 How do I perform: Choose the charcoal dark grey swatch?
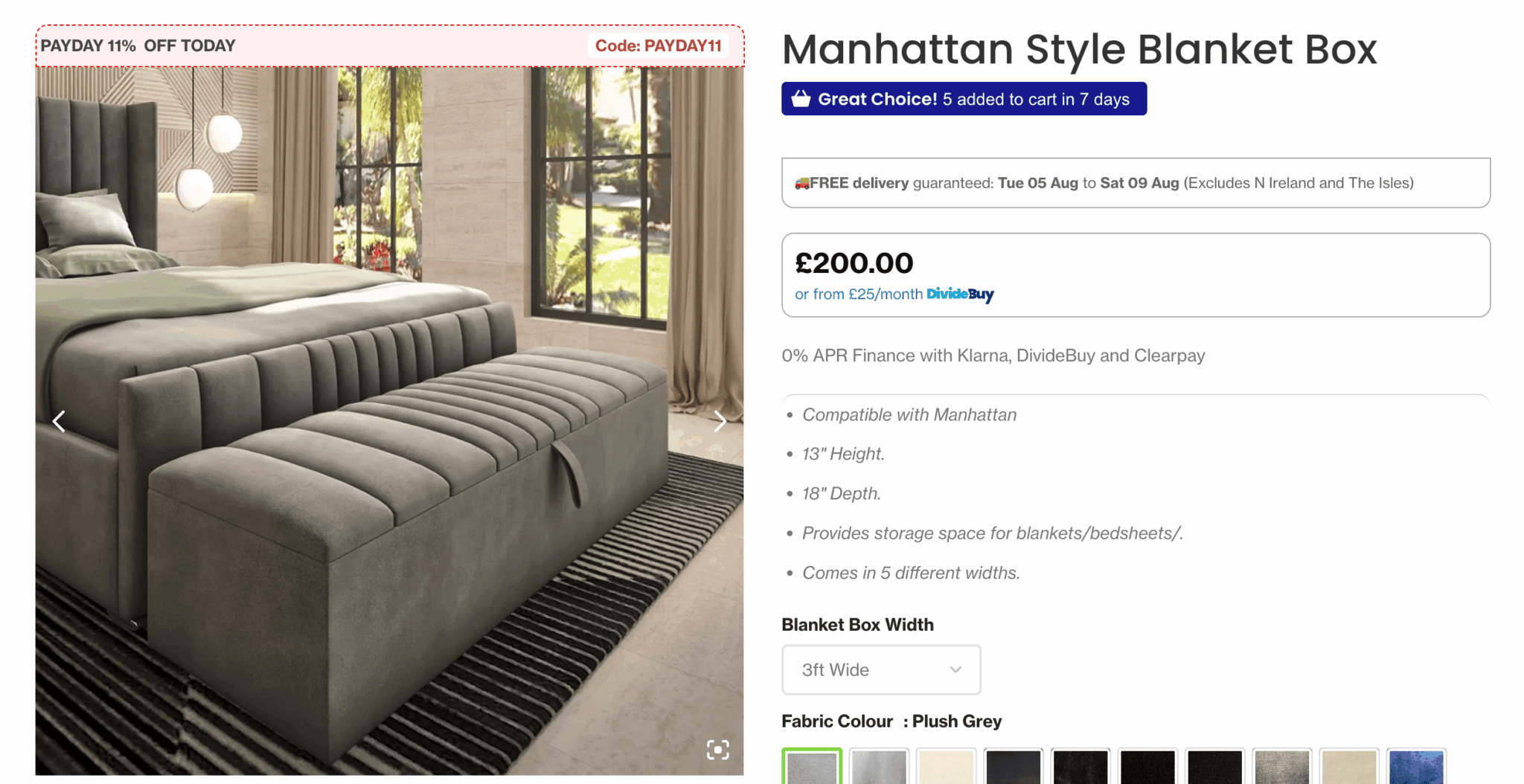tap(1013, 766)
